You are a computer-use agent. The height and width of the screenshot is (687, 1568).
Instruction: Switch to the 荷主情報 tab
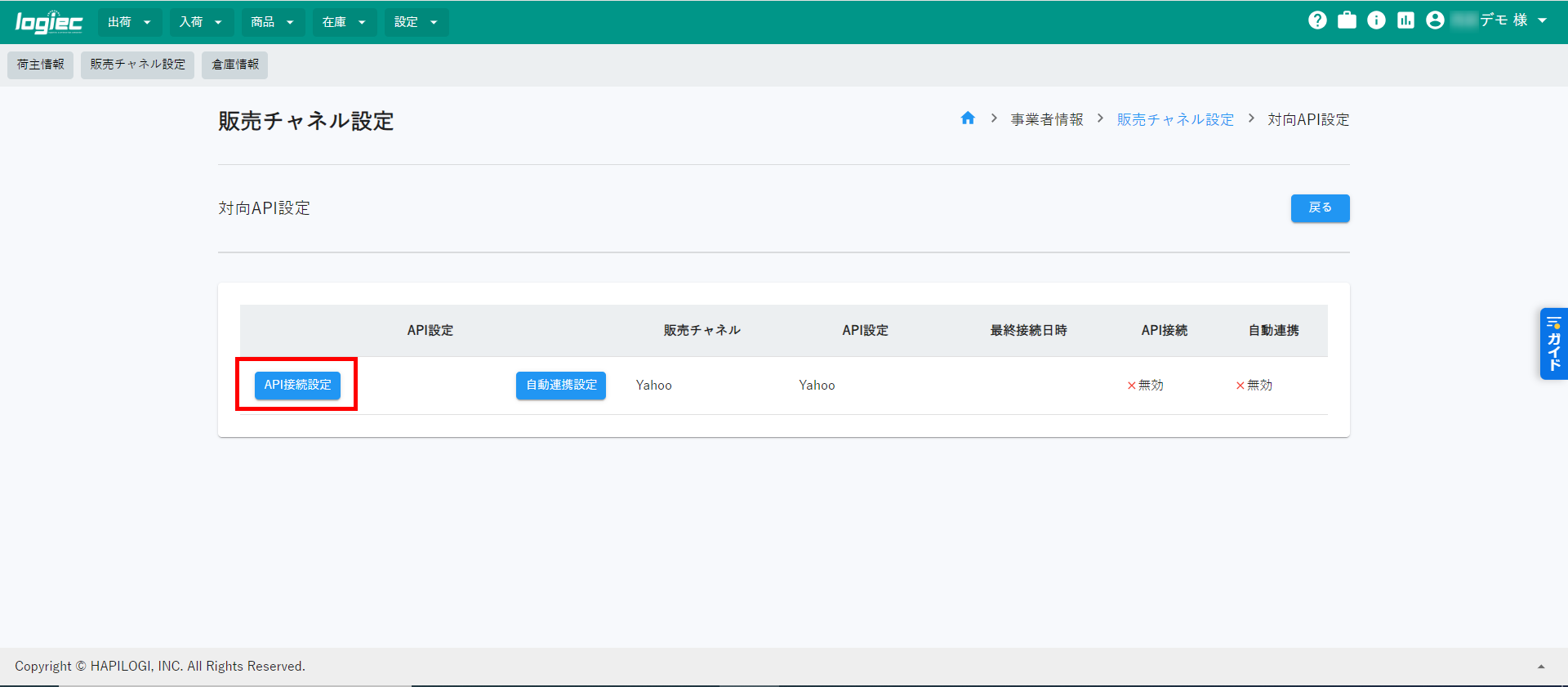pyautogui.click(x=40, y=65)
